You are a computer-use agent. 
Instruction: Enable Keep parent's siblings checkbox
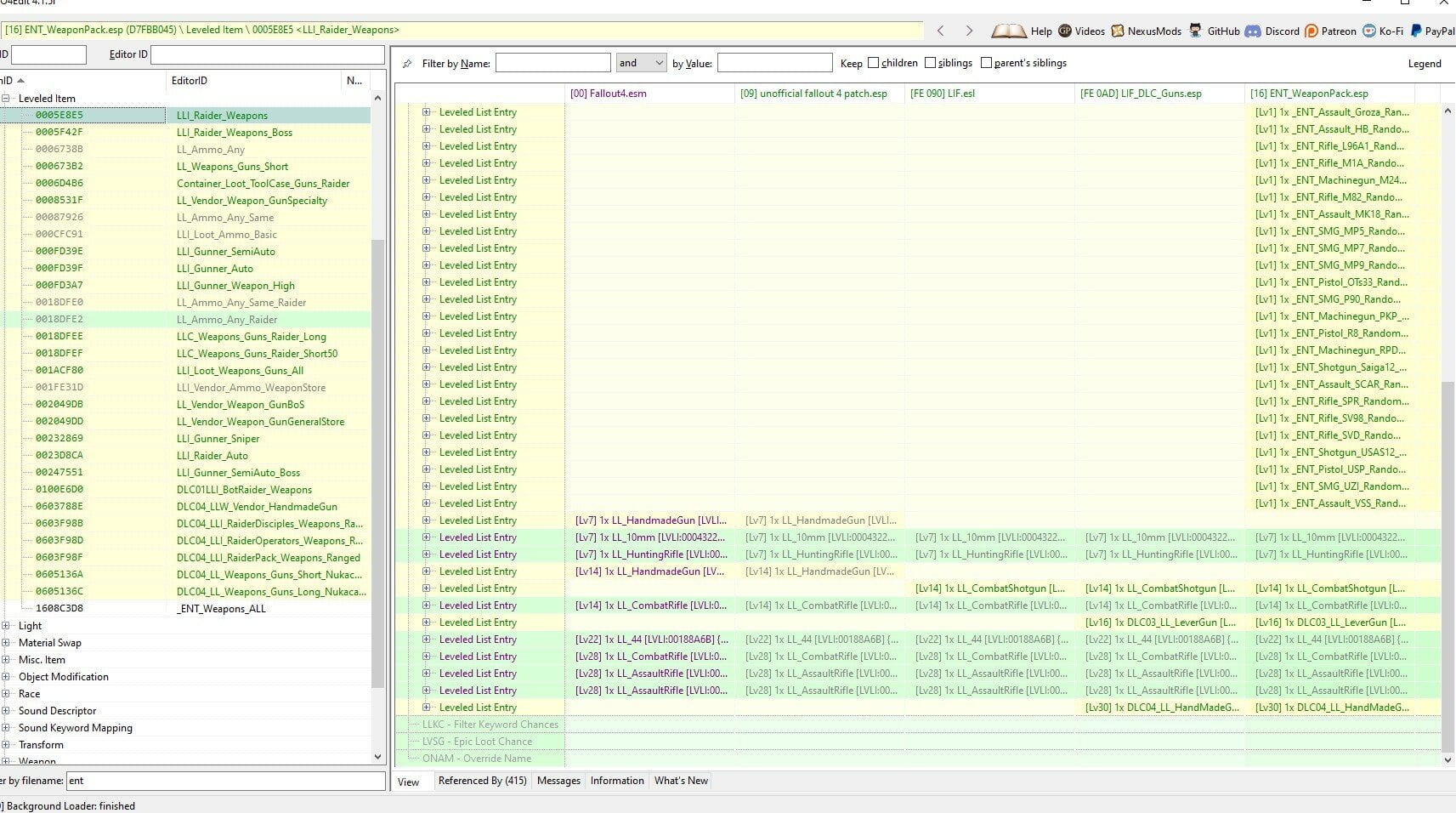click(986, 63)
